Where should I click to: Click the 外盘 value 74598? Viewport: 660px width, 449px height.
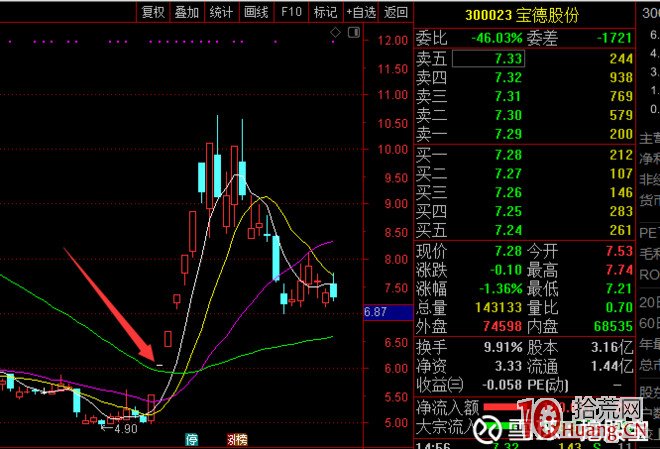tap(503, 326)
